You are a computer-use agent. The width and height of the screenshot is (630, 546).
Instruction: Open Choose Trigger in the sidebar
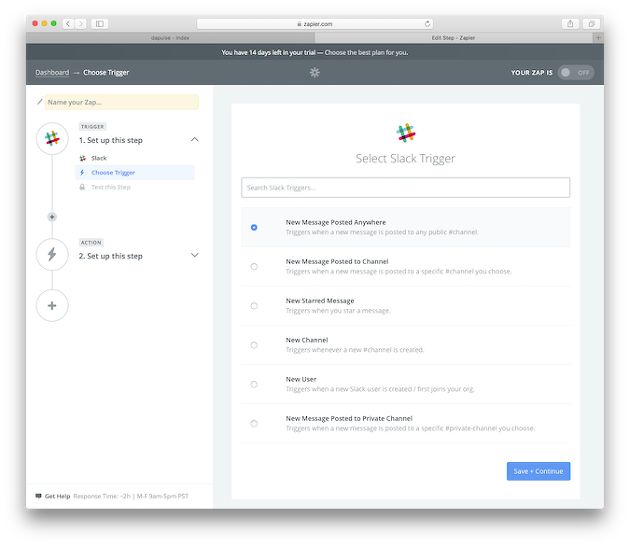point(135,172)
